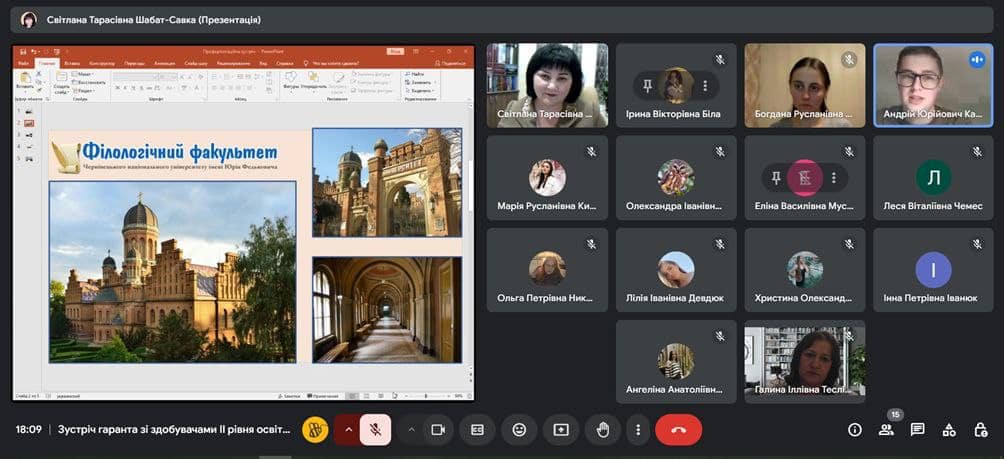Image resolution: width=1004 pixels, height=459 pixels.
Task: Open the meeting details info icon
Action: point(855,430)
